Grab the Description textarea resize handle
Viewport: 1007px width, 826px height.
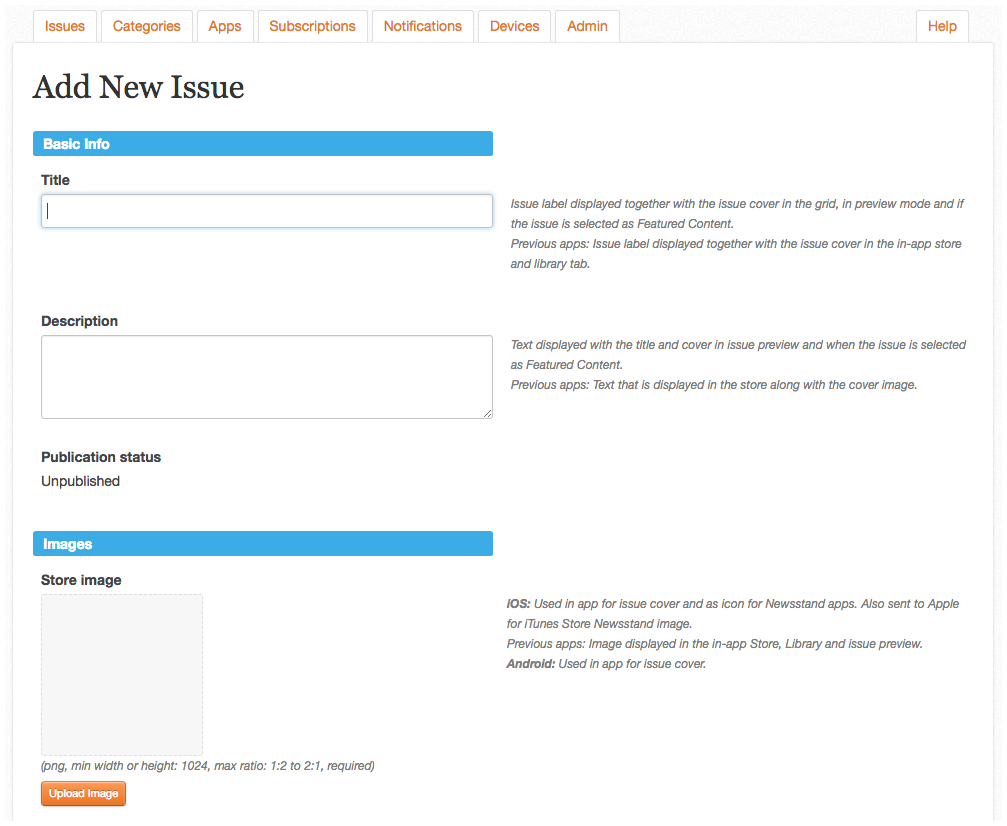pyautogui.click(x=488, y=414)
